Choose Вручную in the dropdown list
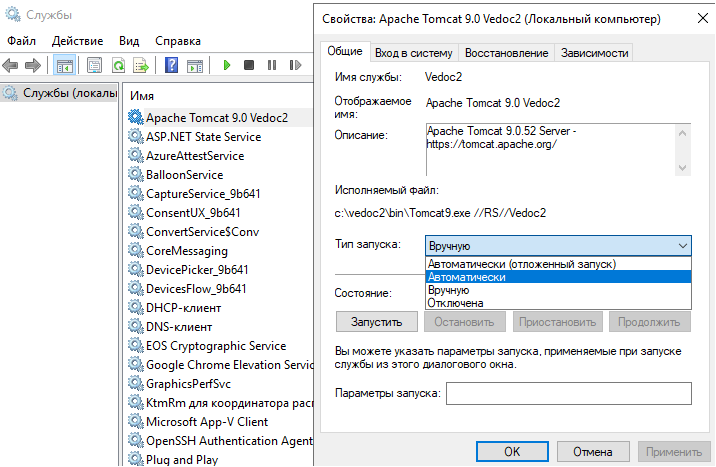716x467 pixels. coord(558,290)
